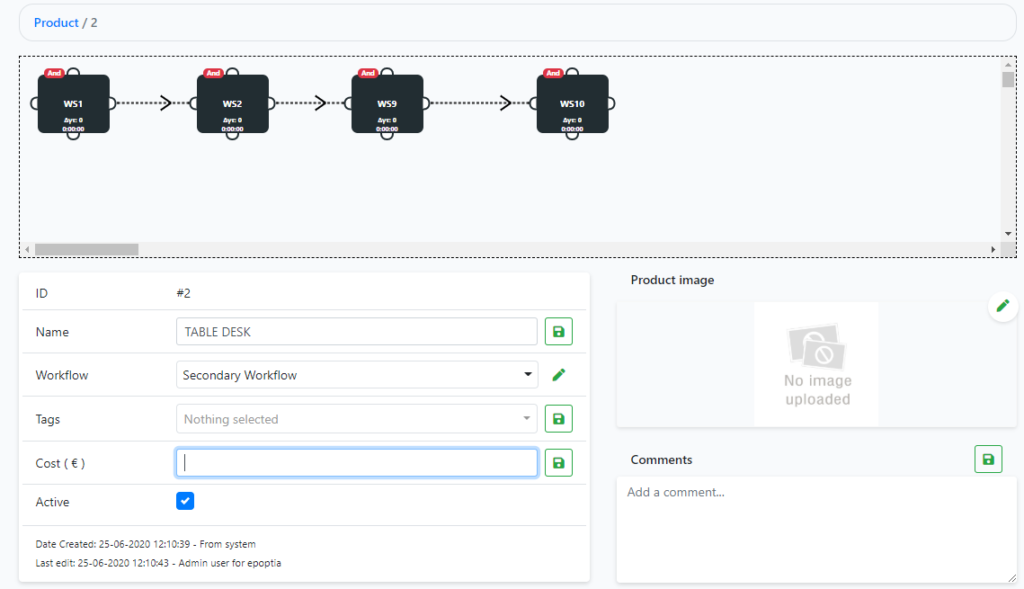Click the No image uploaded placeholder
This screenshot has width=1024, height=589.
pyautogui.click(x=816, y=364)
